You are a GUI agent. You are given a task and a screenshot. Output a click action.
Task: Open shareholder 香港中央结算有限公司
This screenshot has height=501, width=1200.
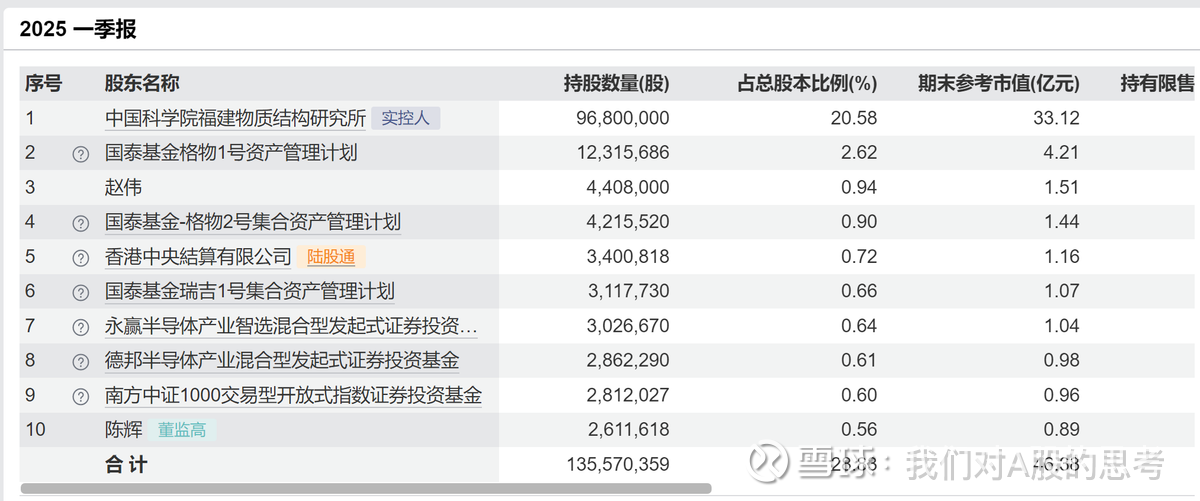(198, 257)
